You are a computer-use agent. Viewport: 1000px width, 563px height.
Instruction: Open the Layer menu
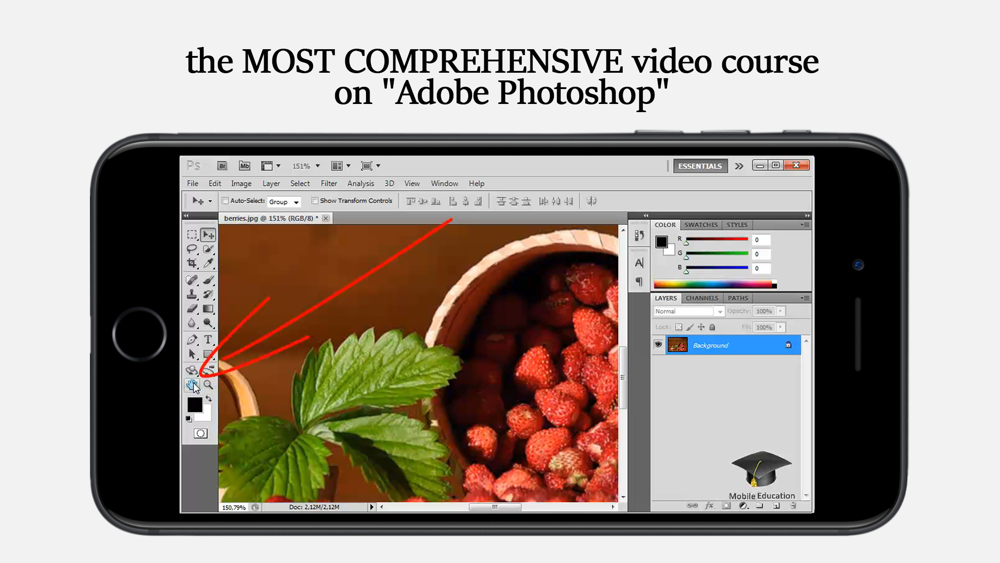pos(271,184)
